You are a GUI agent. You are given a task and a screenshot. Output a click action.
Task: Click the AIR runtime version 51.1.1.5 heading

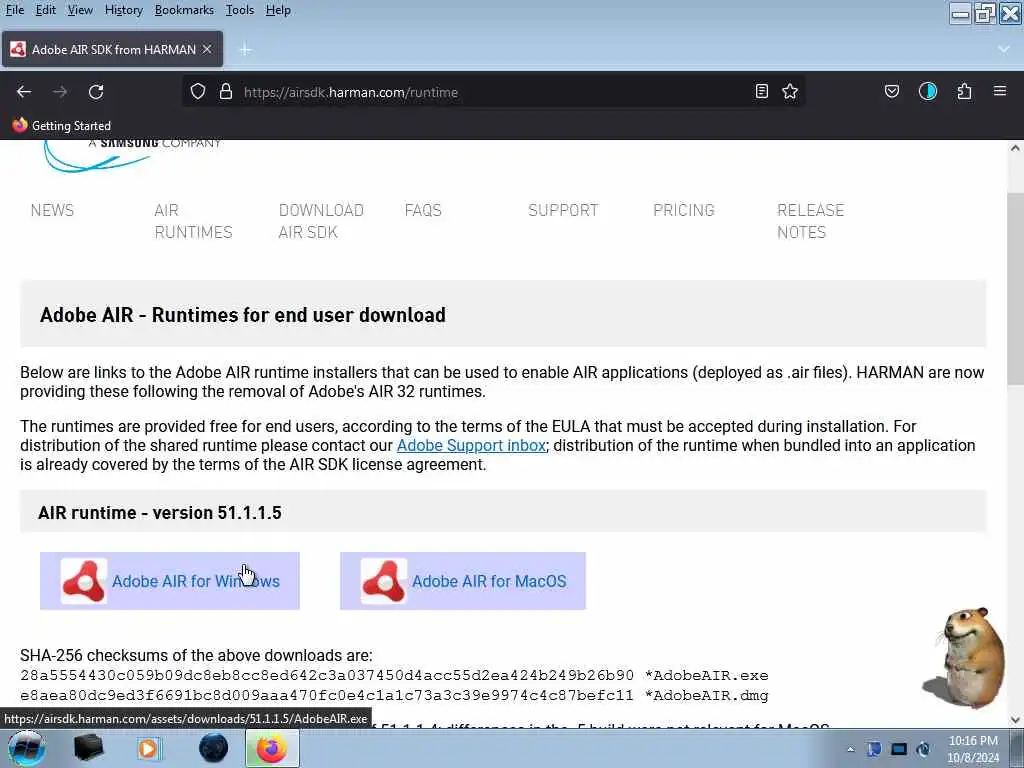click(x=160, y=513)
